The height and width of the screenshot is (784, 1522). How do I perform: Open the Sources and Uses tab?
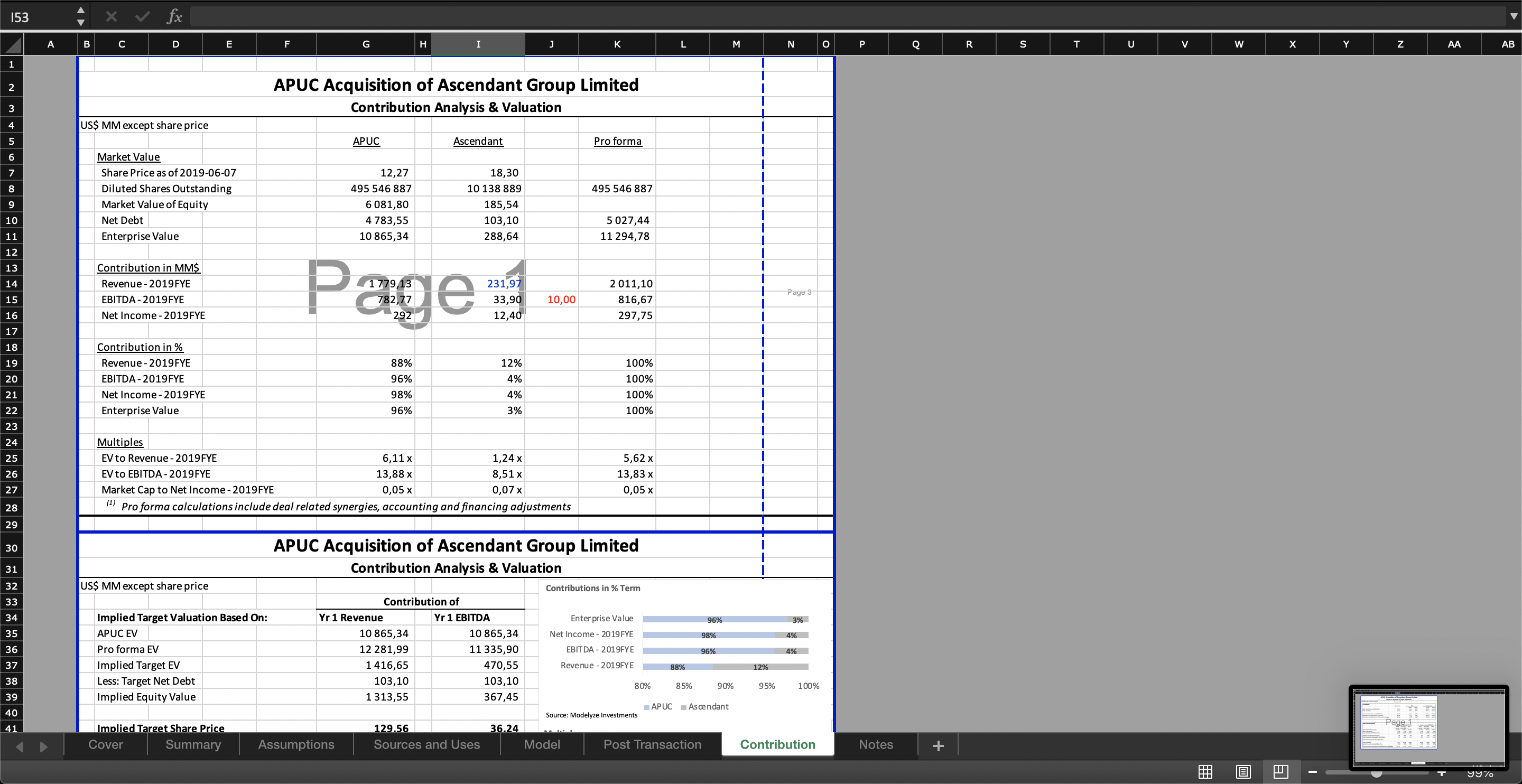(426, 744)
